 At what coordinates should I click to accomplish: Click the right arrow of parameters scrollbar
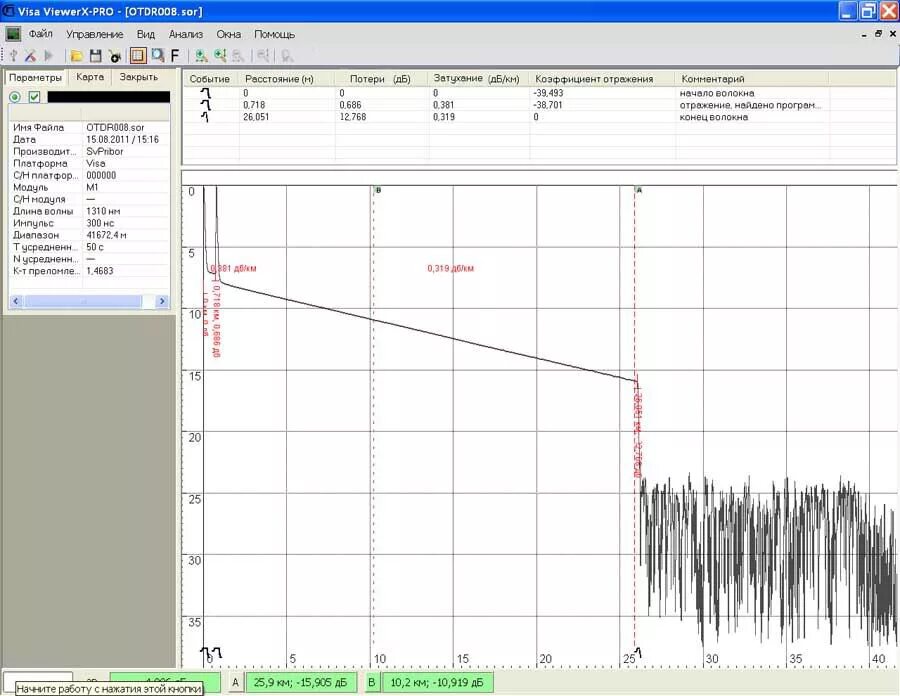162,301
